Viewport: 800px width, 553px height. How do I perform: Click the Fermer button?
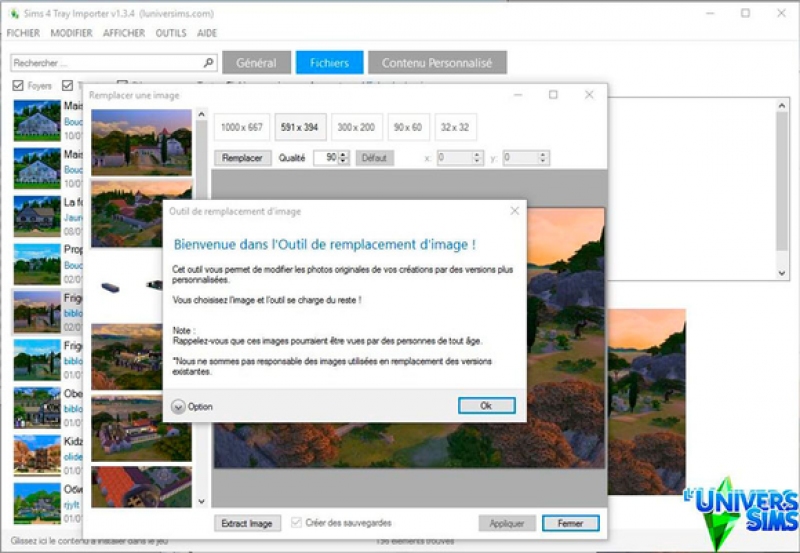click(x=570, y=523)
